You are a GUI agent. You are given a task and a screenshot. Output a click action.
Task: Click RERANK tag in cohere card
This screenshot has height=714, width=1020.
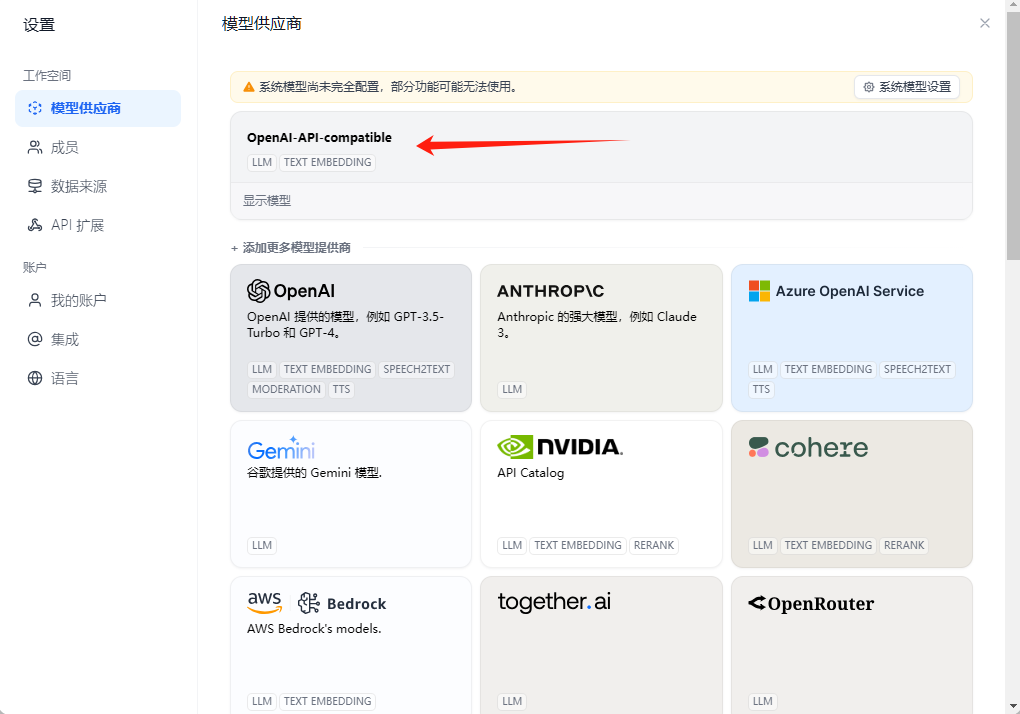pyautogui.click(x=904, y=546)
